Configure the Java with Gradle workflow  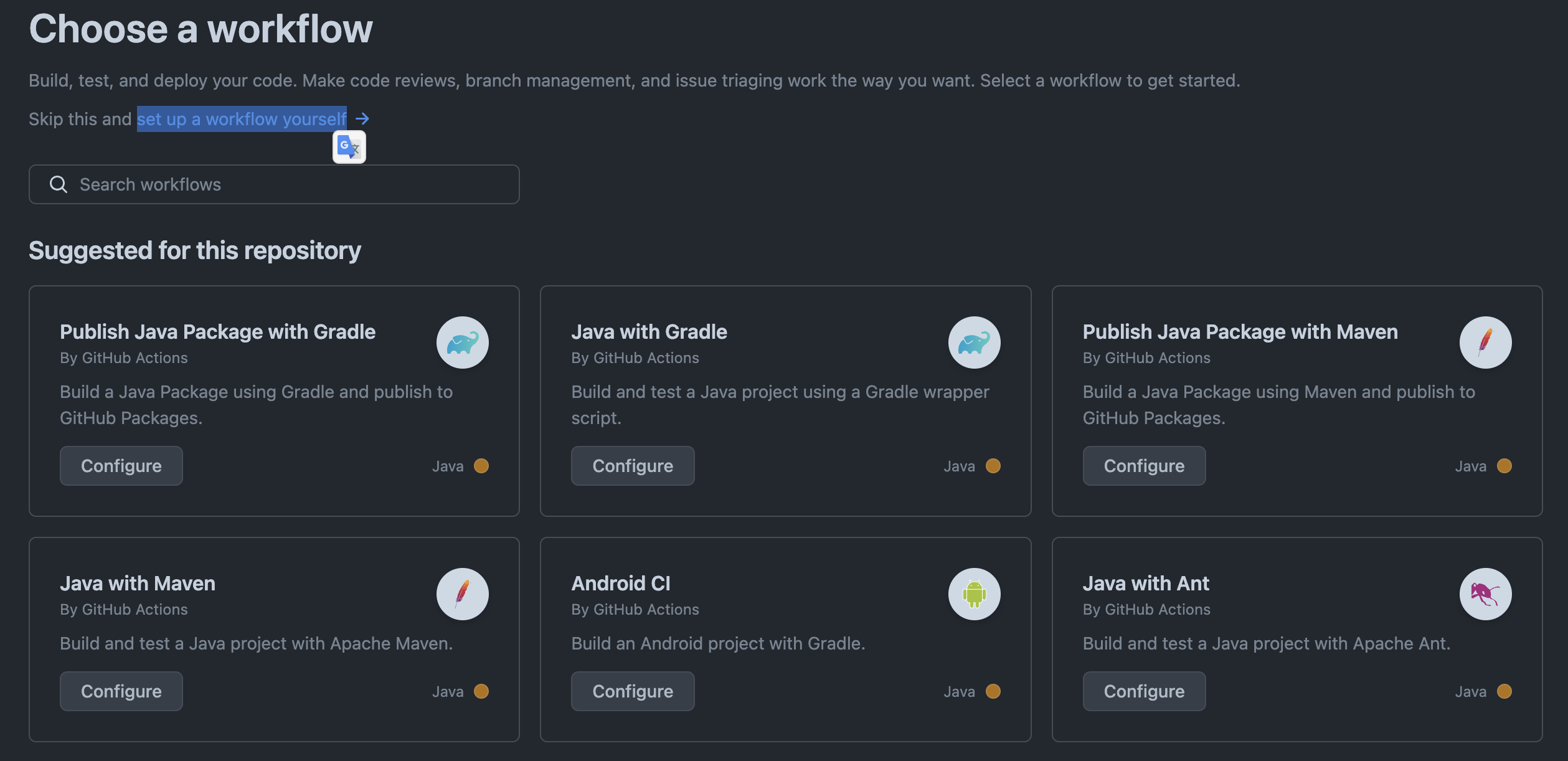point(633,466)
